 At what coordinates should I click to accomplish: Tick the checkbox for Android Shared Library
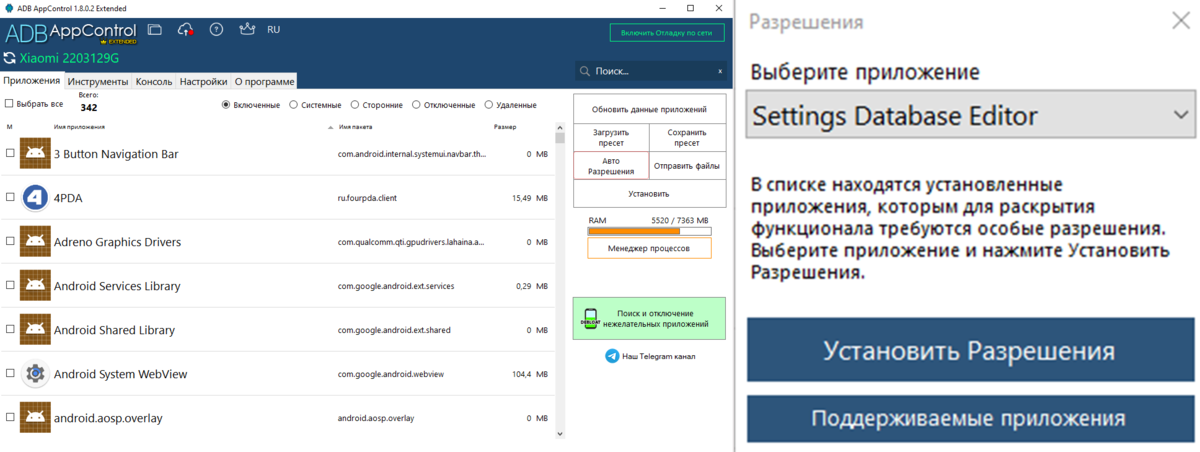coord(10,330)
